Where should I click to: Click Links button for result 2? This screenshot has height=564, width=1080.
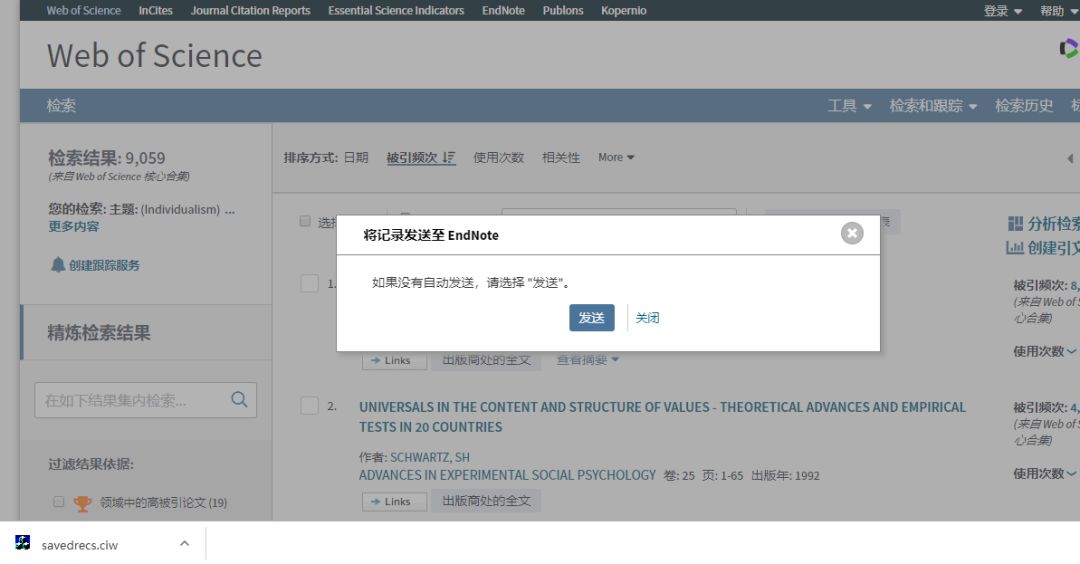[x=395, y=501]
